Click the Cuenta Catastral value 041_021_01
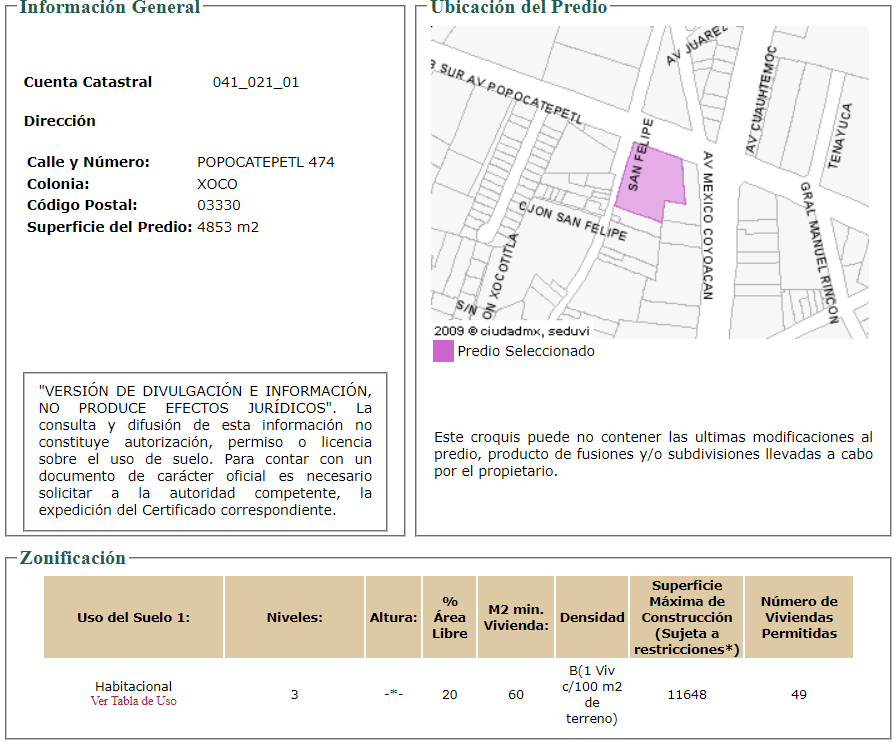 pos(256,82)
